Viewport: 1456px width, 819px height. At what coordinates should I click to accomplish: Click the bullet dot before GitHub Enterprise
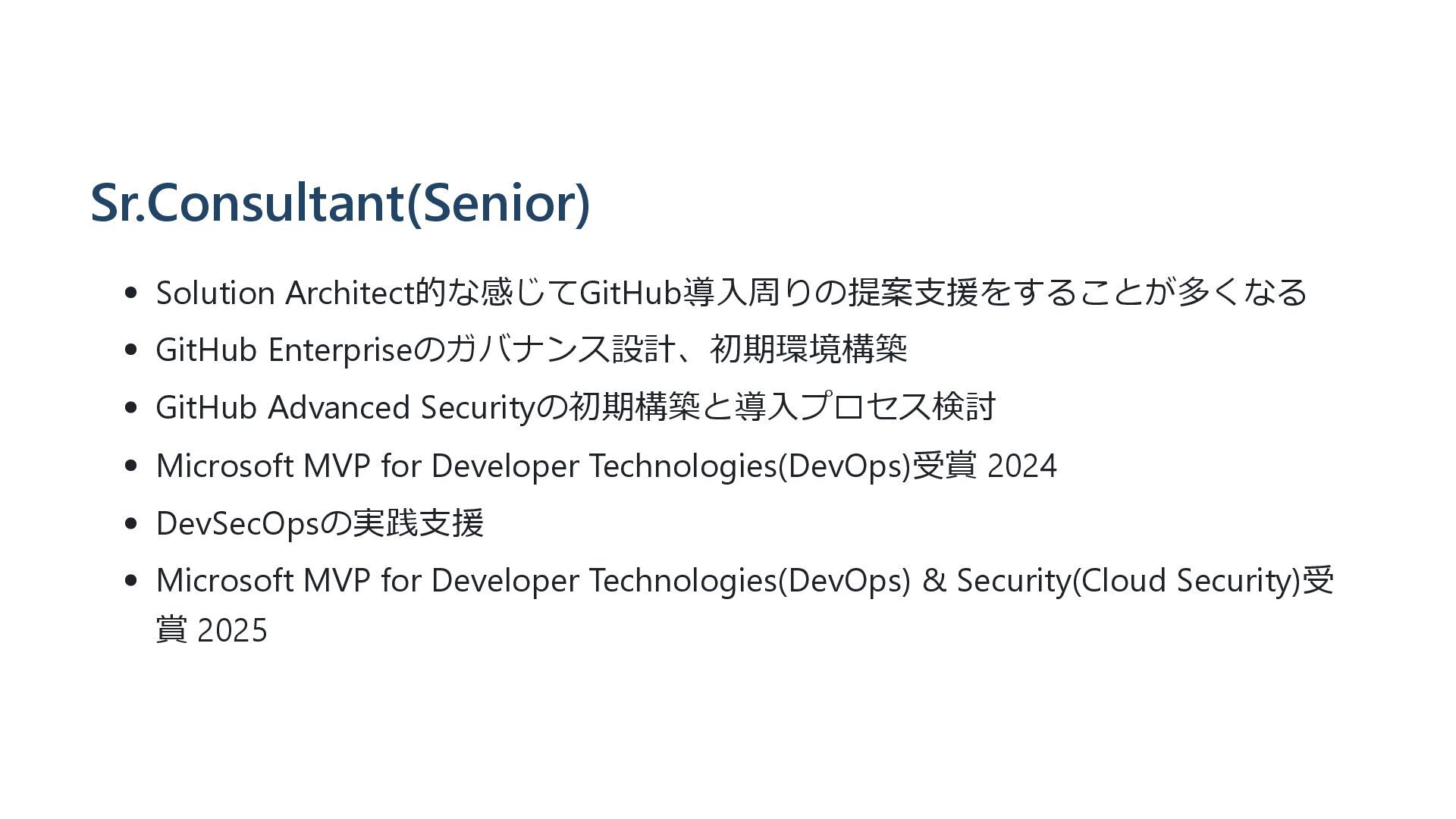130,350
